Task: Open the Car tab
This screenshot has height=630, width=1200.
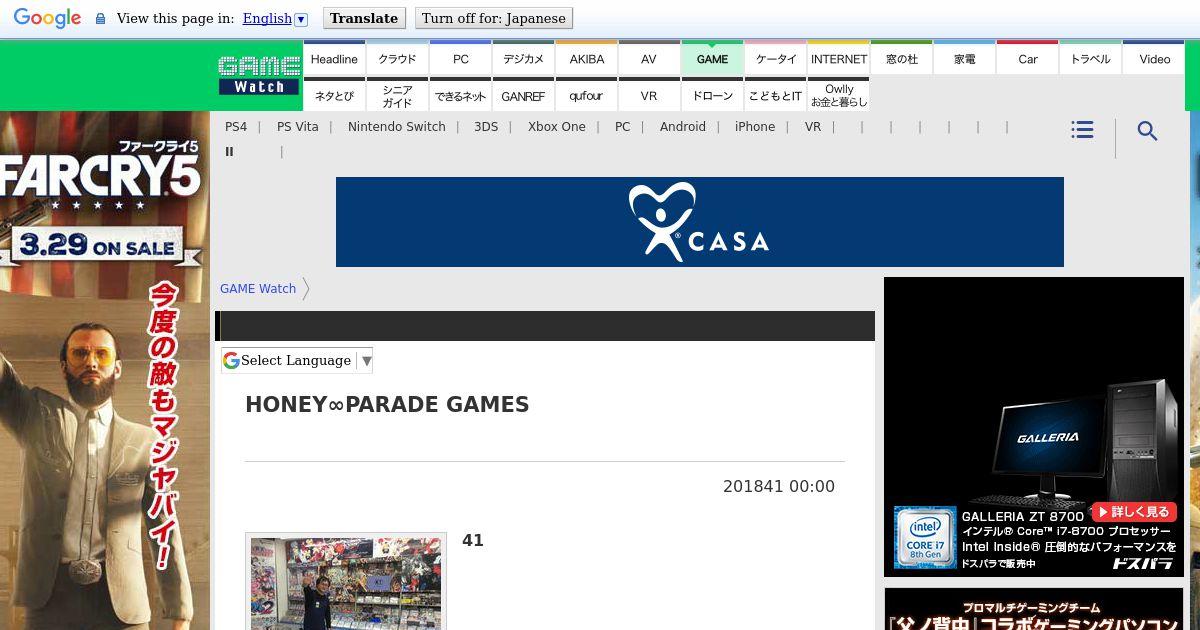Action: (x=1027, y=59)
